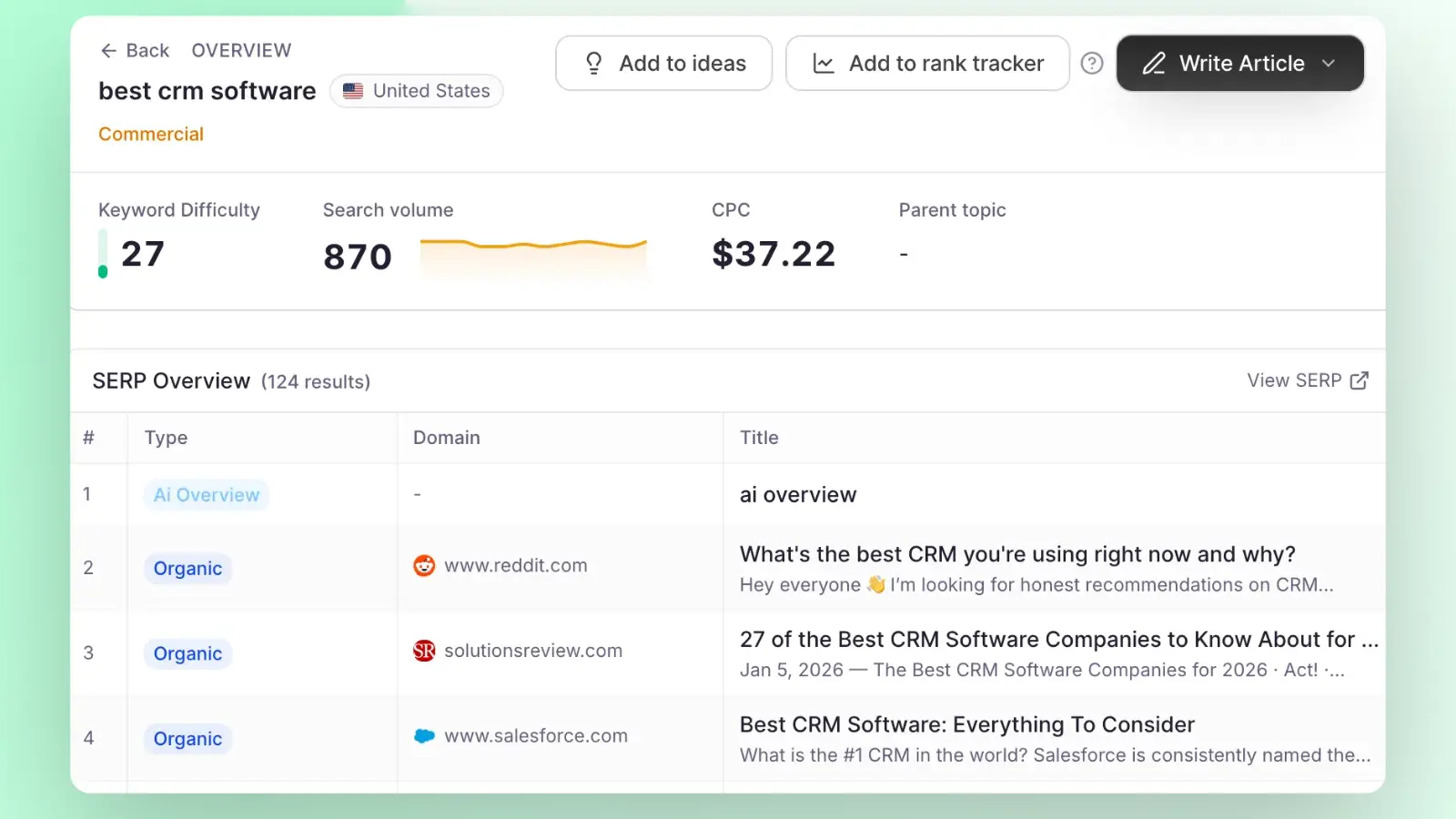Click the external link icon beside View SERP
Viewport: 1456px width, 819px height.
pyautogui.click(x=1360, y=380)
